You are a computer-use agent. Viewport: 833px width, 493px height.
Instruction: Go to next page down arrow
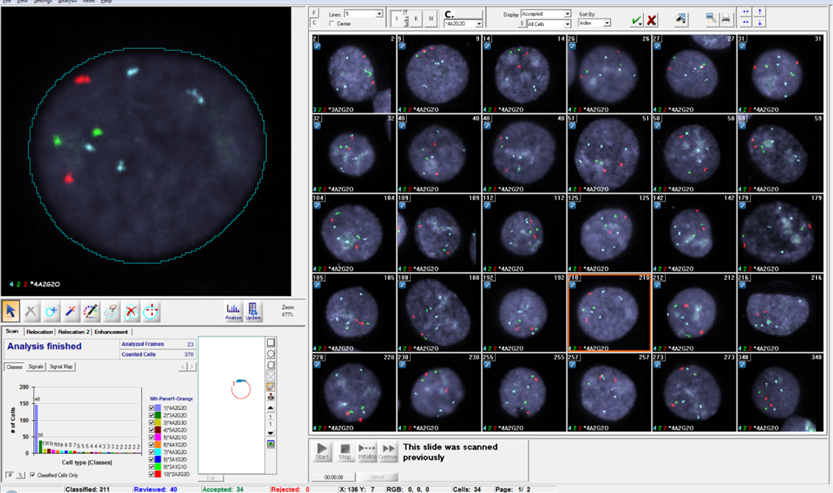760,22
